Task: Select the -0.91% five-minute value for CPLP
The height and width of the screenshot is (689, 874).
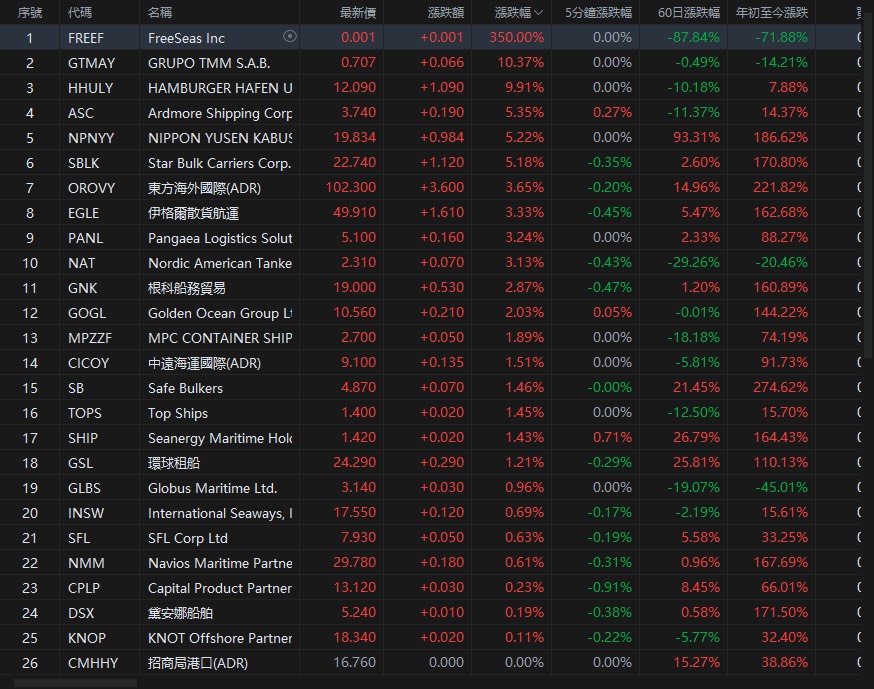Action: (610, 588)
